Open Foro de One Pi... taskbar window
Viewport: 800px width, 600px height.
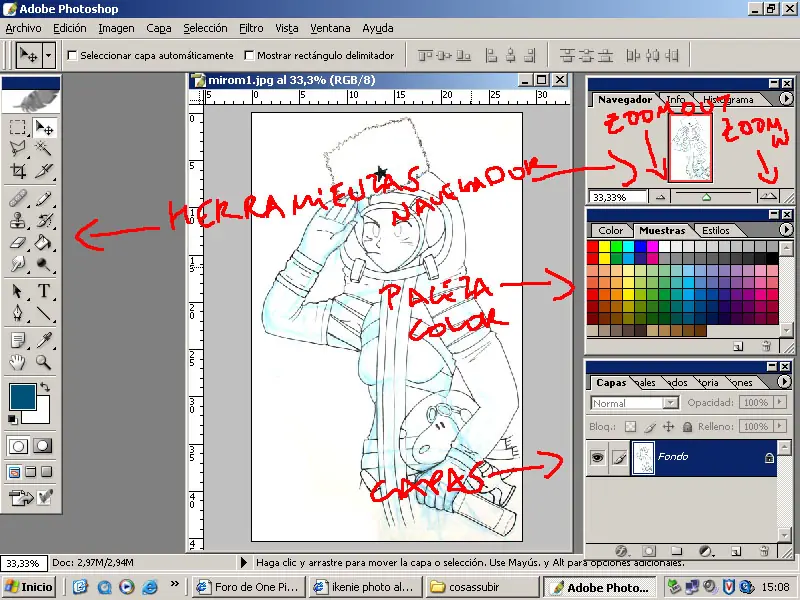click(x=249, y=587)
